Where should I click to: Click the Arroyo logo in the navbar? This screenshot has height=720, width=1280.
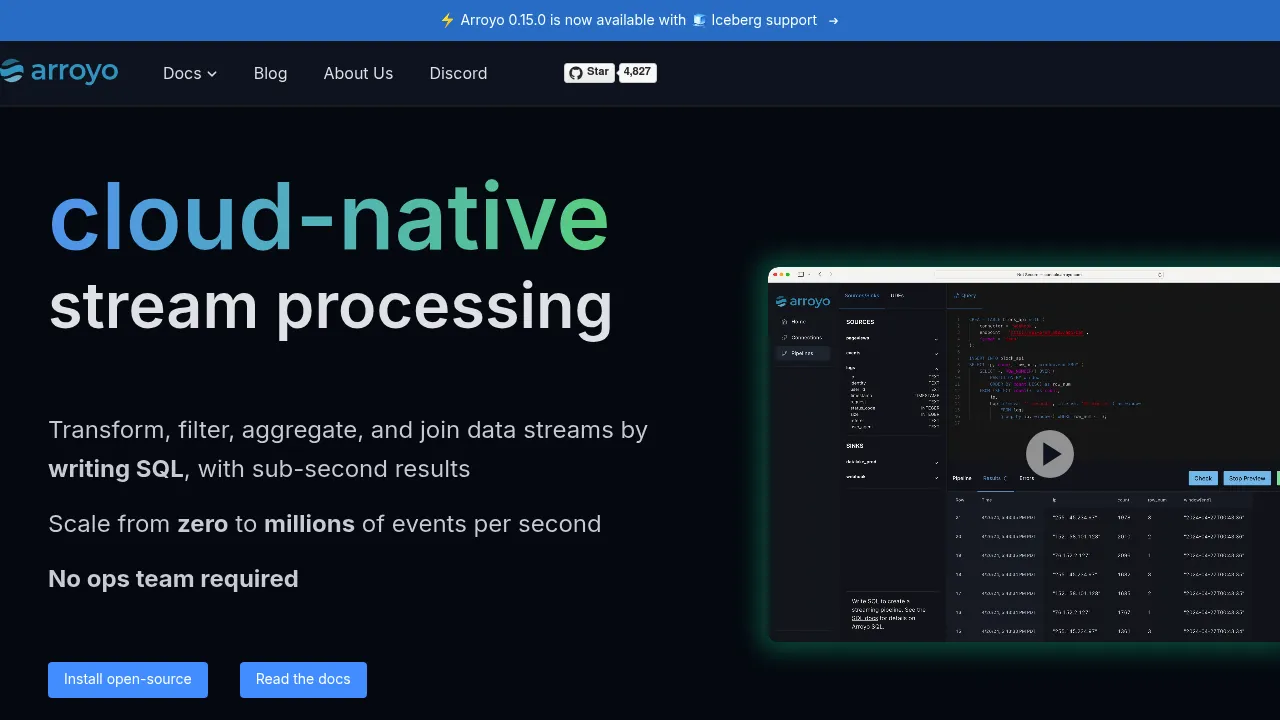click(59, 72)
